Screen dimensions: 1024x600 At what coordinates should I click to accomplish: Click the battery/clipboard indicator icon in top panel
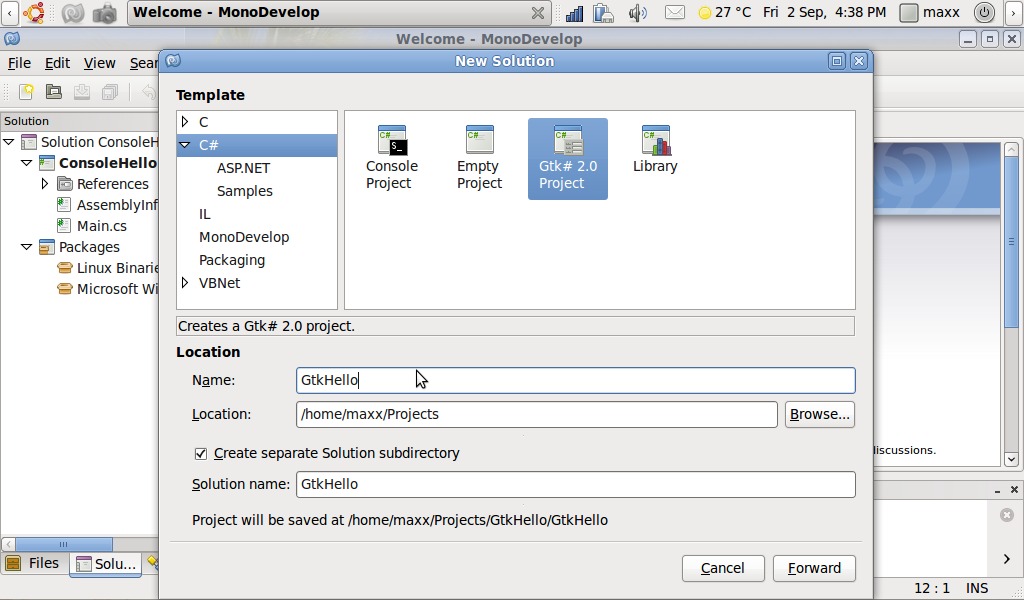pyautogui.click(x=603, y=12)
